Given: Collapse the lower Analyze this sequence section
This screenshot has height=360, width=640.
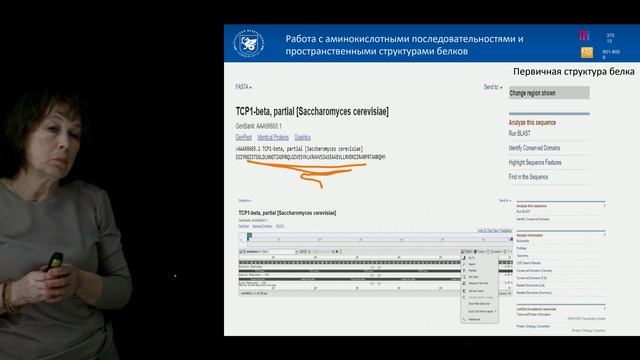Looking at the screenshot, I should coord(604,206).
